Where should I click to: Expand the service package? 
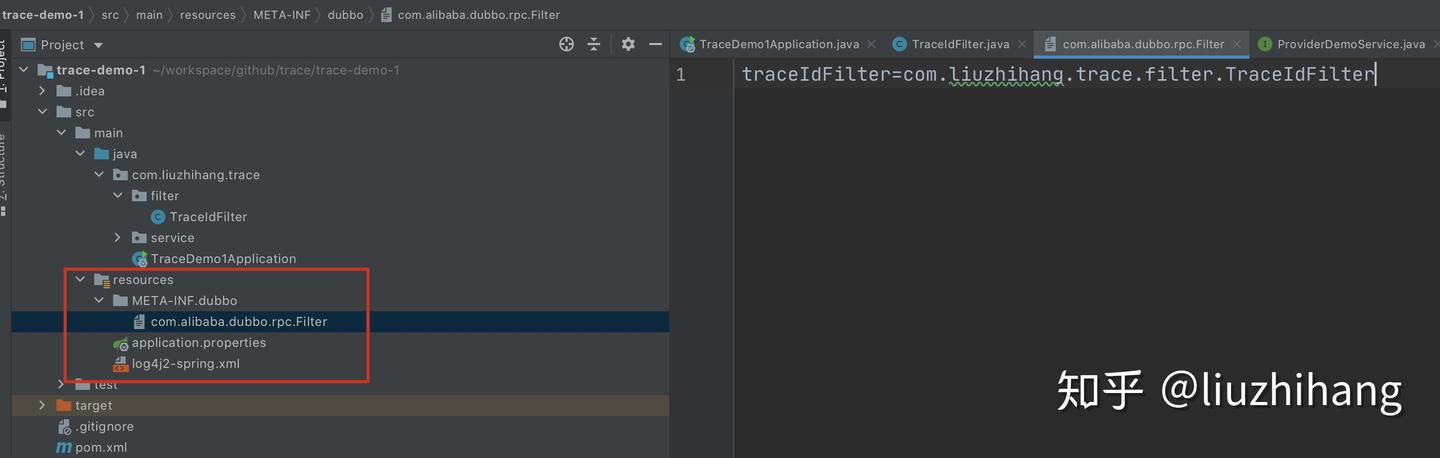pos(118,238)
